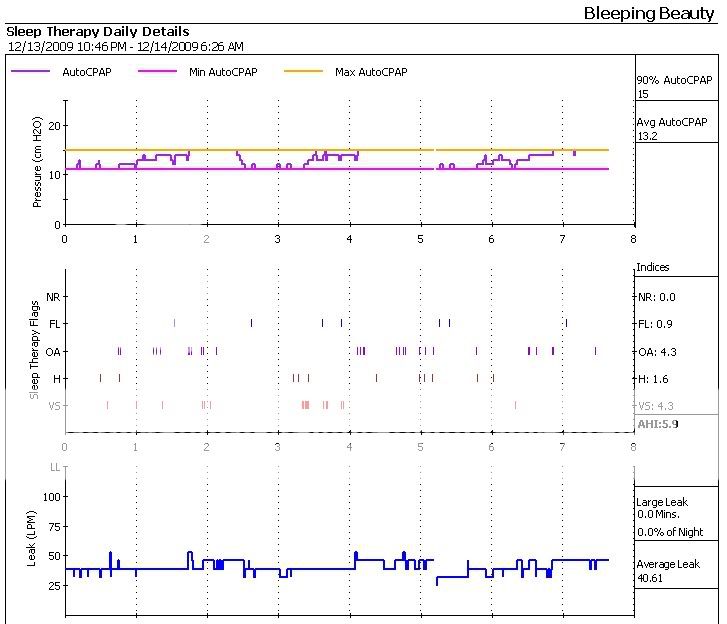The image size is (727, 624).
Task: Click the NR: 0.0 index value
Action: 657,297
